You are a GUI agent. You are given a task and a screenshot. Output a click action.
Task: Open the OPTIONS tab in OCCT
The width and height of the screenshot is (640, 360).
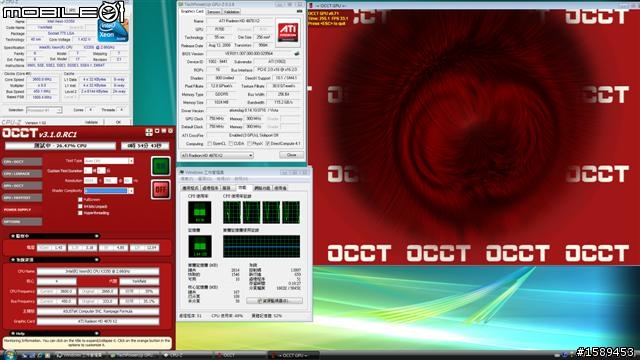(22, 222)
